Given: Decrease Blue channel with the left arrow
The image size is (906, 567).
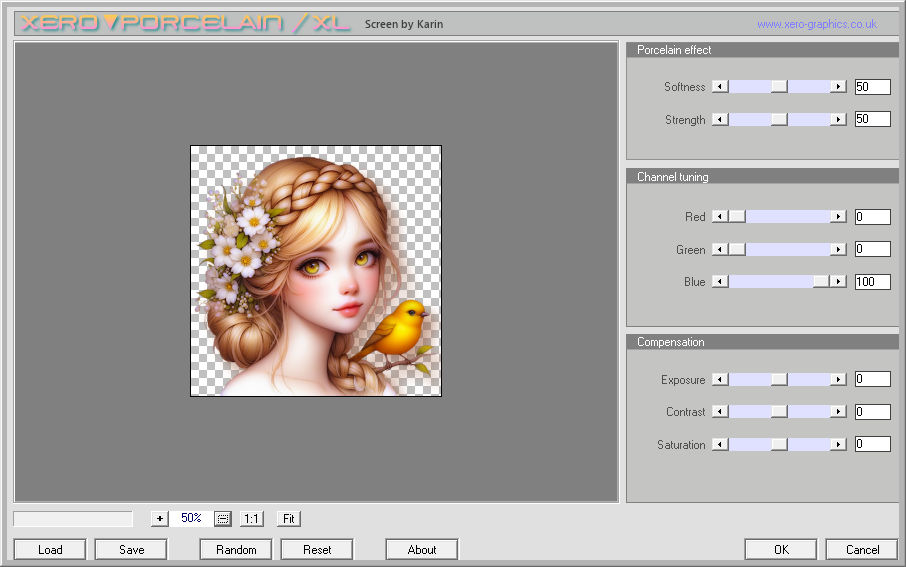Looking at the screenshot, I should tap(719, 282).
